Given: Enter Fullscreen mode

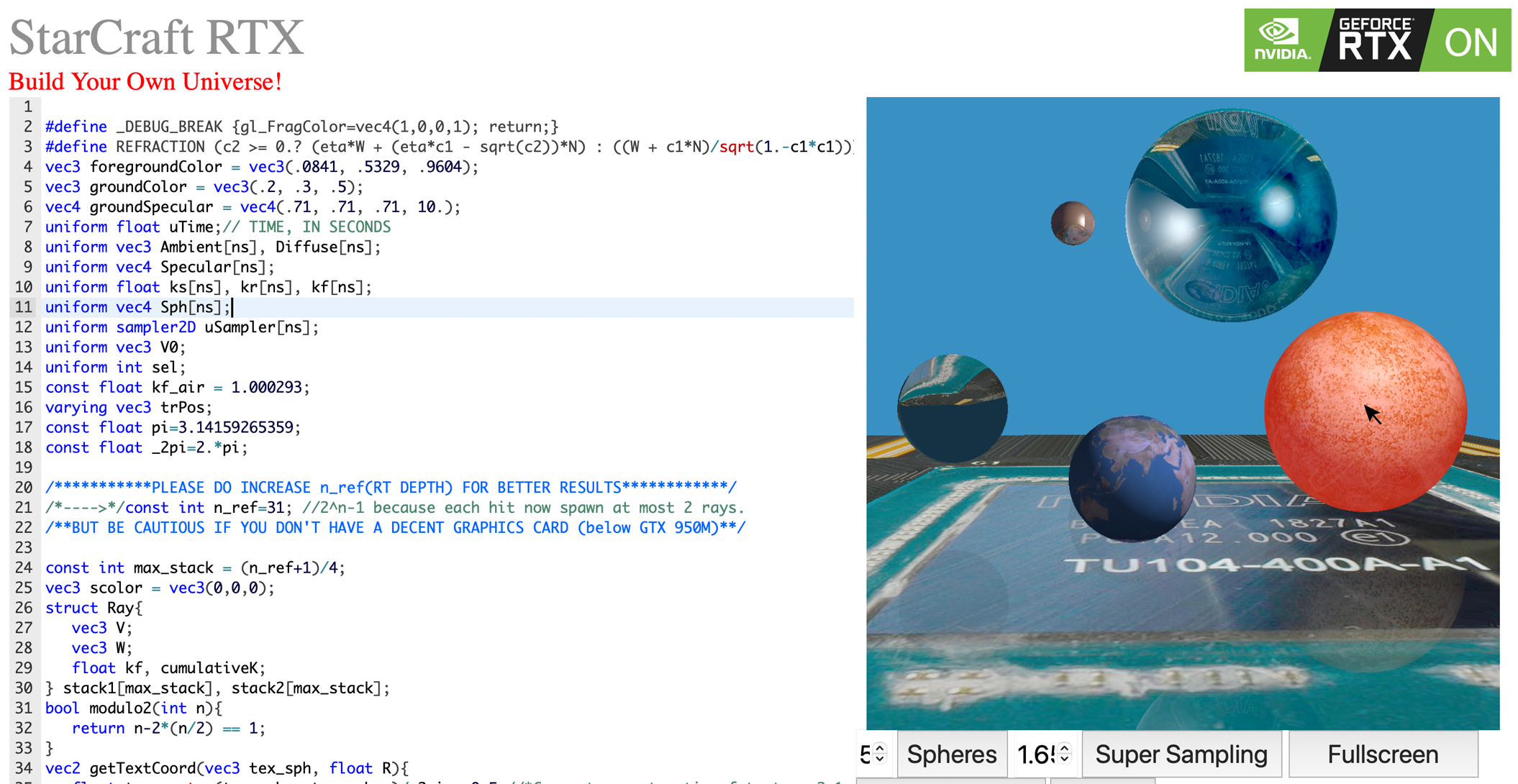Looking at the screenshot, I should [x=1382, y=754].
